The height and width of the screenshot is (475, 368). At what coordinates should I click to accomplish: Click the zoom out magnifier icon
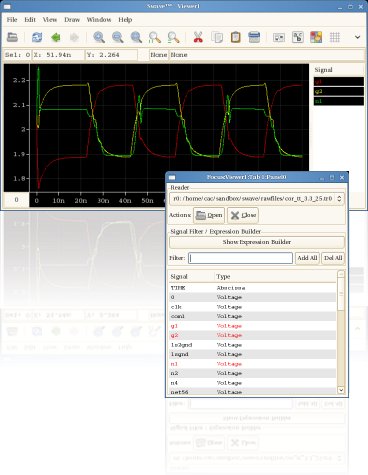point(118,37)
